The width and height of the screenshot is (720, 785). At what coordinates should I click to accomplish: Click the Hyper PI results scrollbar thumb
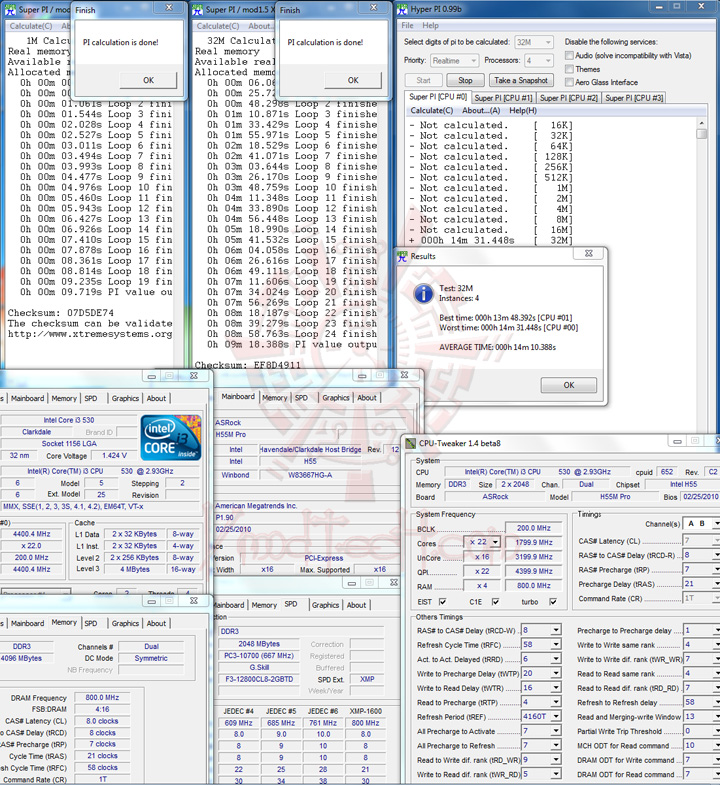701,134
